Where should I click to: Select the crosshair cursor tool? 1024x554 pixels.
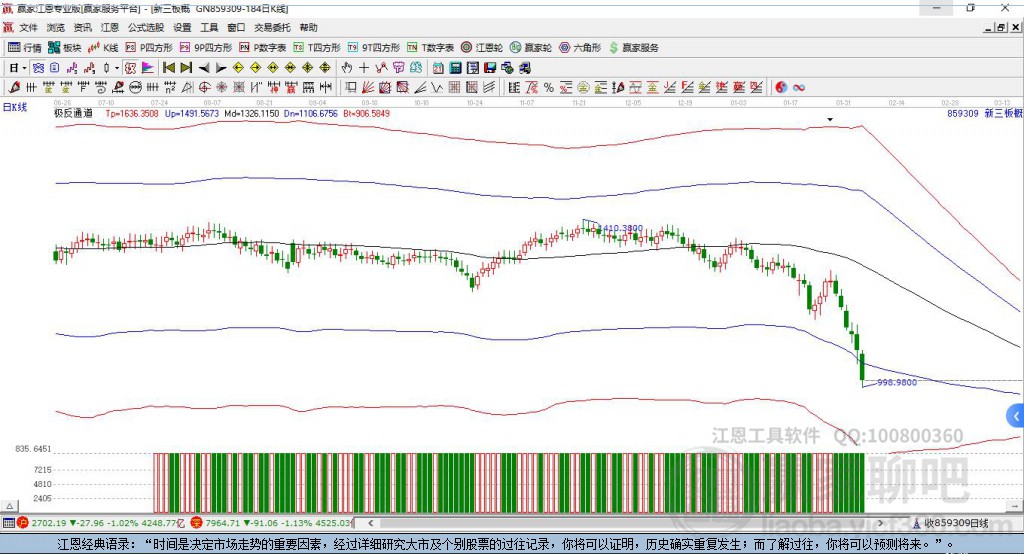(x=364, y=68)
